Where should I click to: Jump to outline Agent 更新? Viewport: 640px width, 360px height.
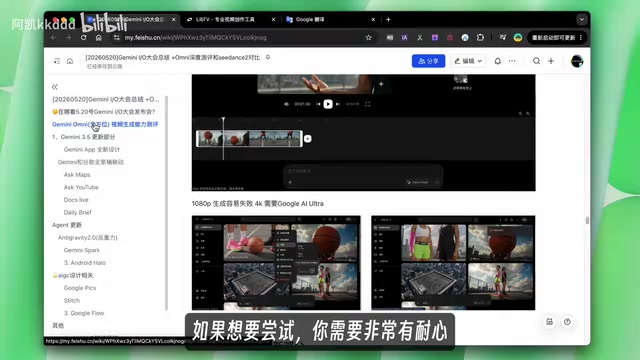67,225
